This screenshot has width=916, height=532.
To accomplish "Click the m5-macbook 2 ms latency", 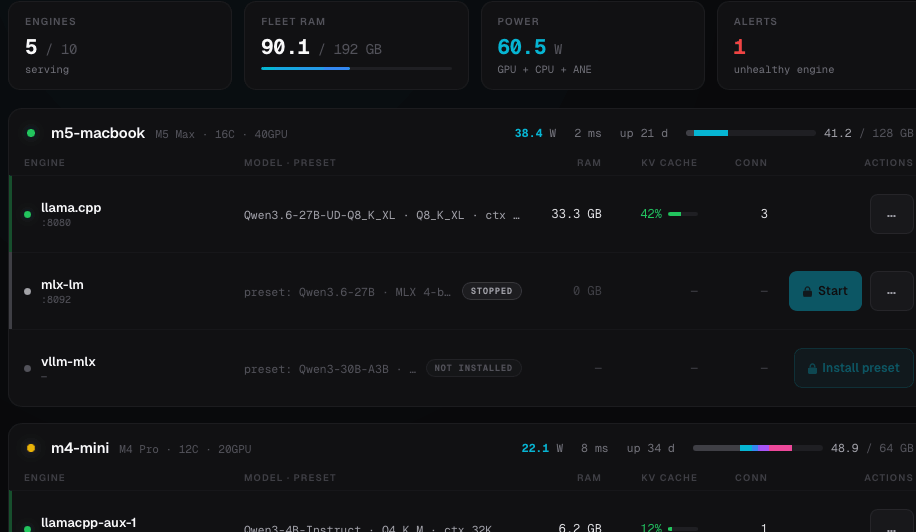I will coord(588,133).
